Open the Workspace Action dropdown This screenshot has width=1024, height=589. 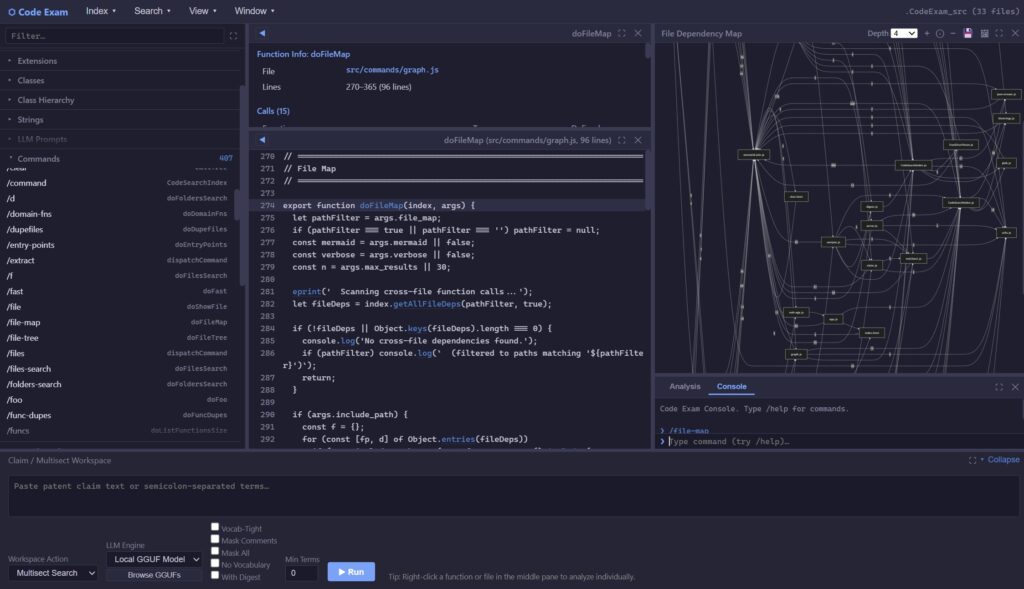pyautogui.click(x=53, y=573)
